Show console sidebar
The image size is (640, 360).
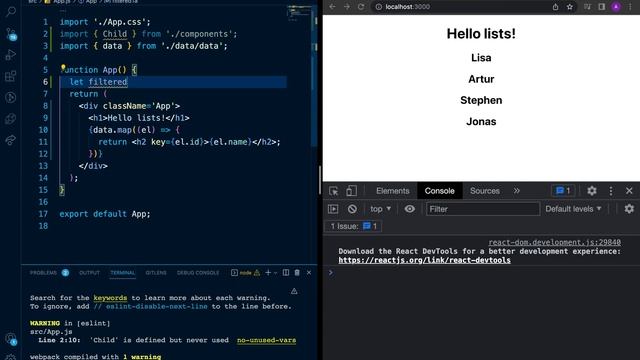pos(333,209)
